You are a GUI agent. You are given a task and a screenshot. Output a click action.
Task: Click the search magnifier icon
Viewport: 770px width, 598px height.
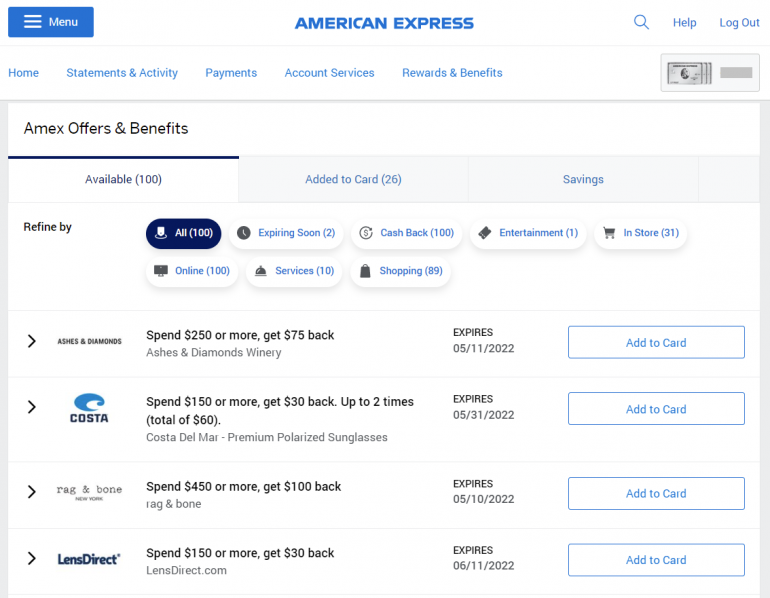pos(641,22)
